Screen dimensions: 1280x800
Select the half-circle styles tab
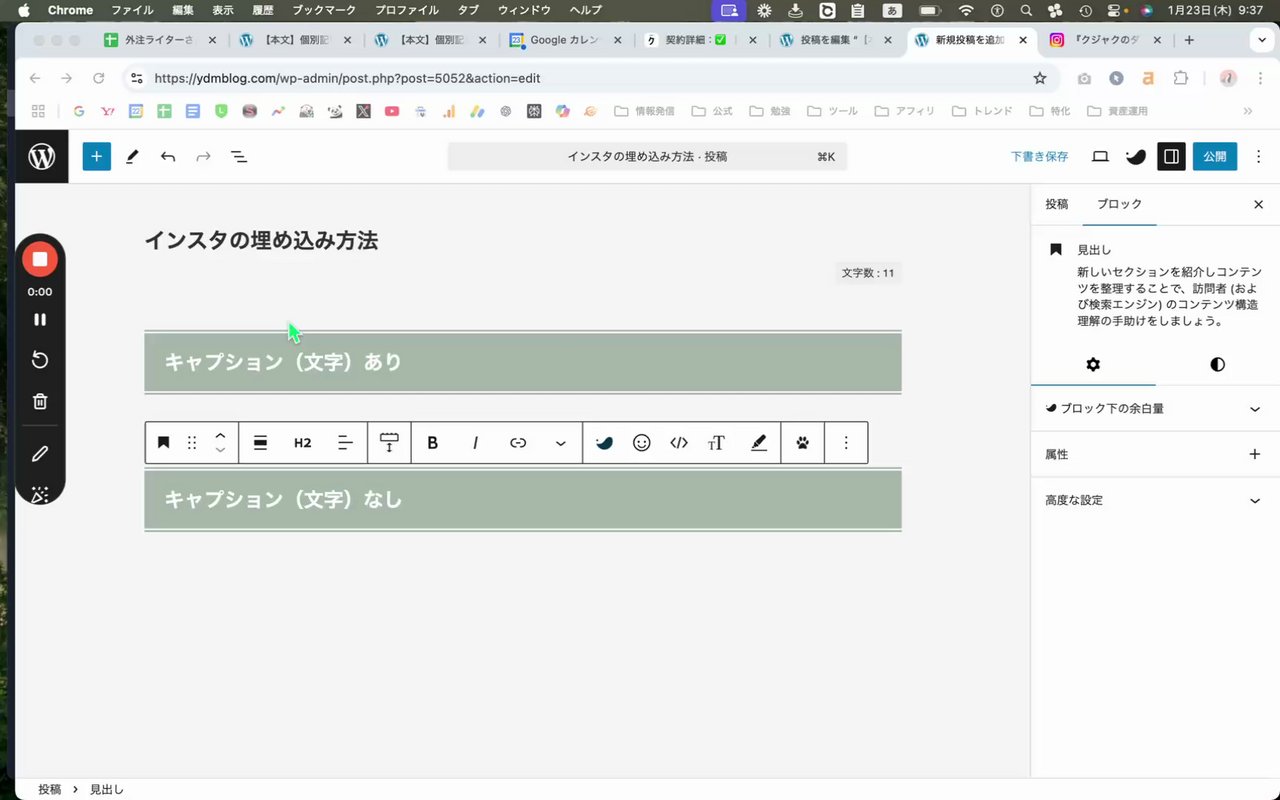pyautogui.click(x=1217, y=364)
